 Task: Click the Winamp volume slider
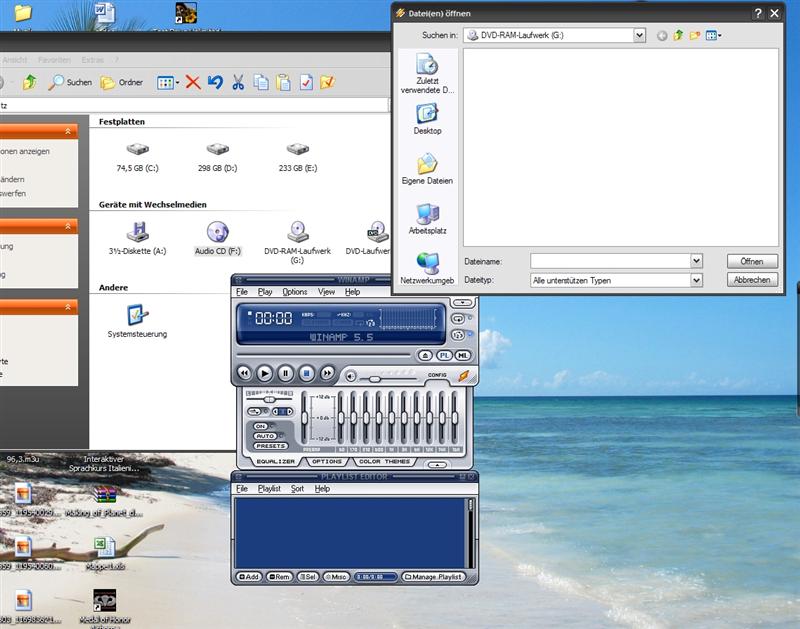388,379
